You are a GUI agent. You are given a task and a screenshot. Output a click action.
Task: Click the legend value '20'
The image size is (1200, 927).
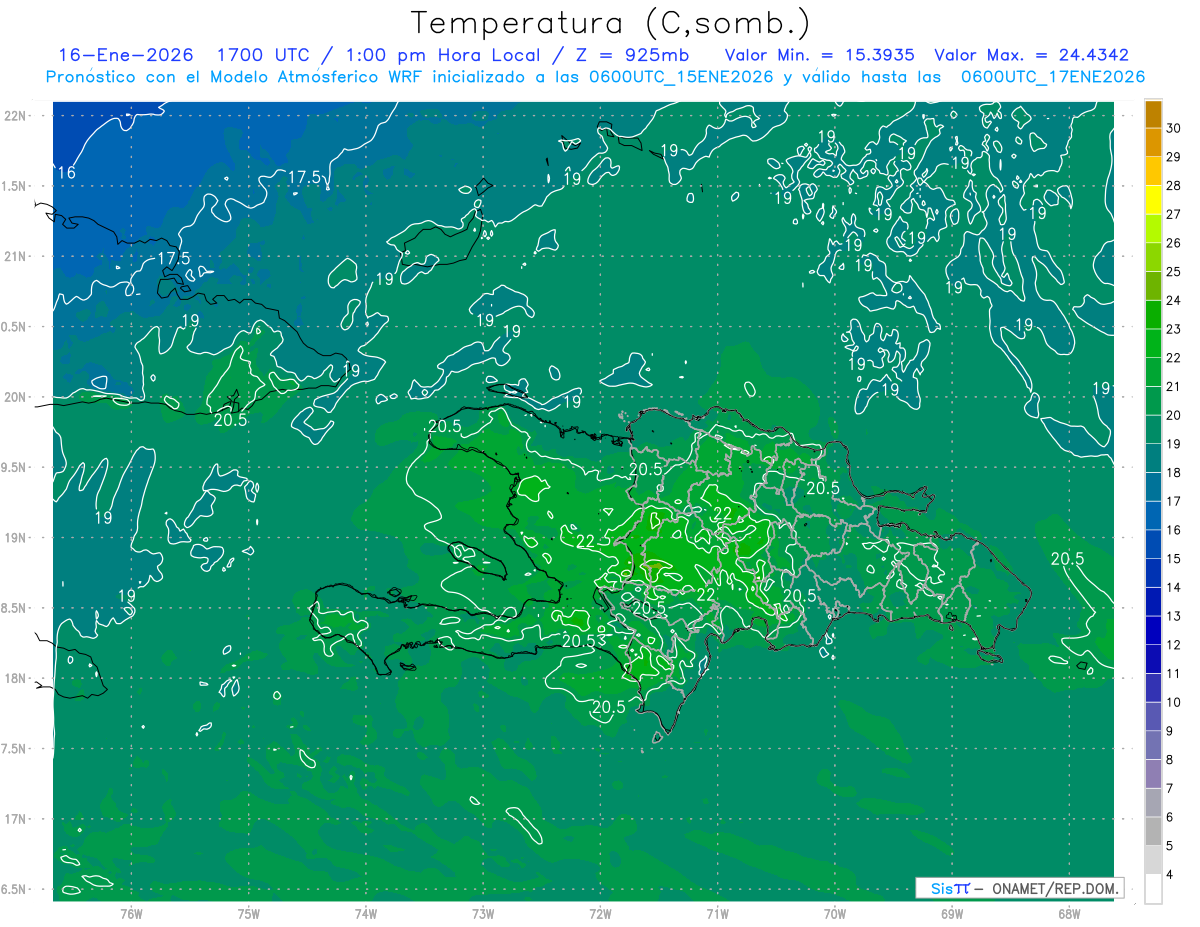1174,415
